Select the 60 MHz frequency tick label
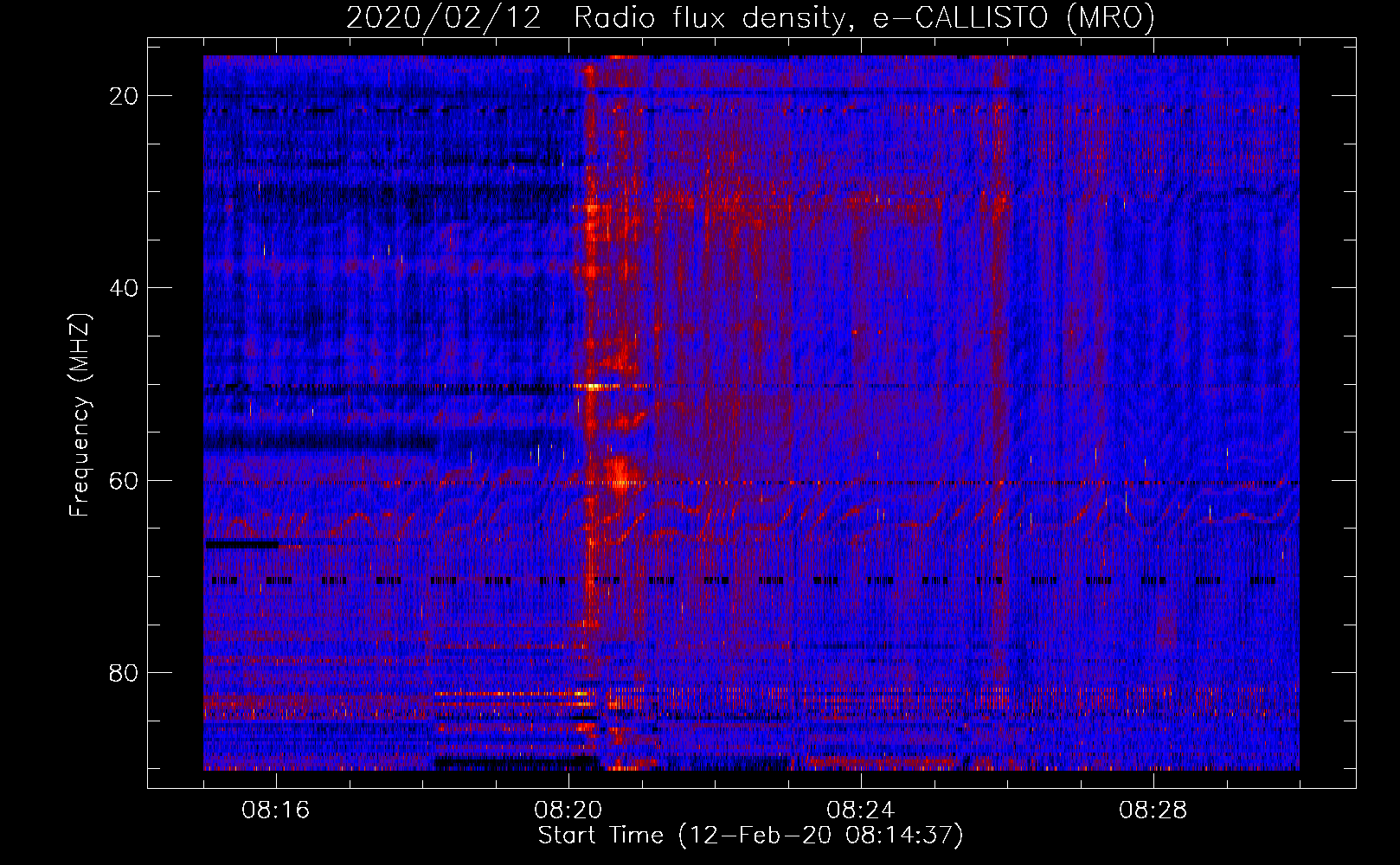 pyautogui.click(x=125, y=480)
